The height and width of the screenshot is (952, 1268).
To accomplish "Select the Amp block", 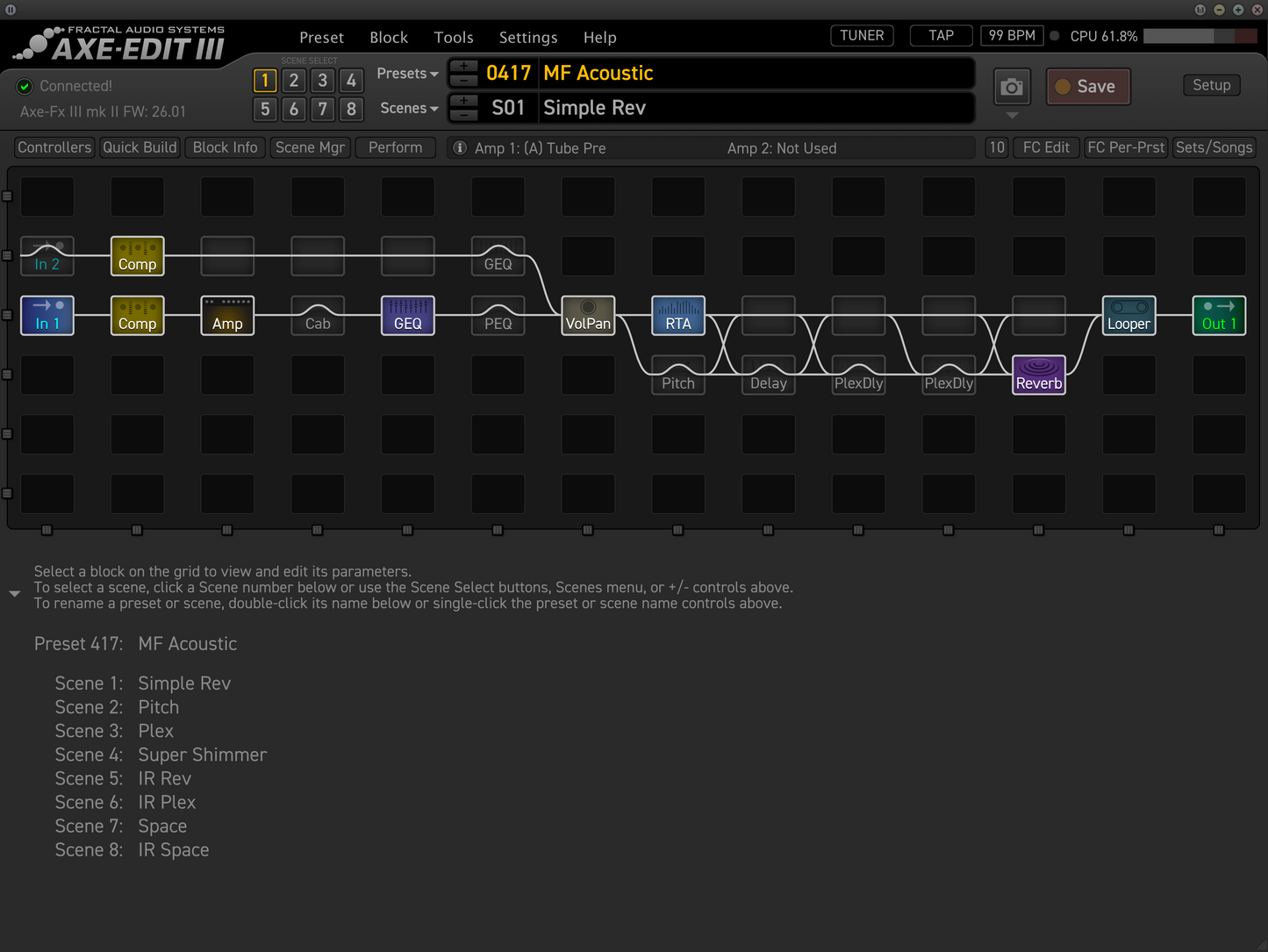I will click(227, 316).
